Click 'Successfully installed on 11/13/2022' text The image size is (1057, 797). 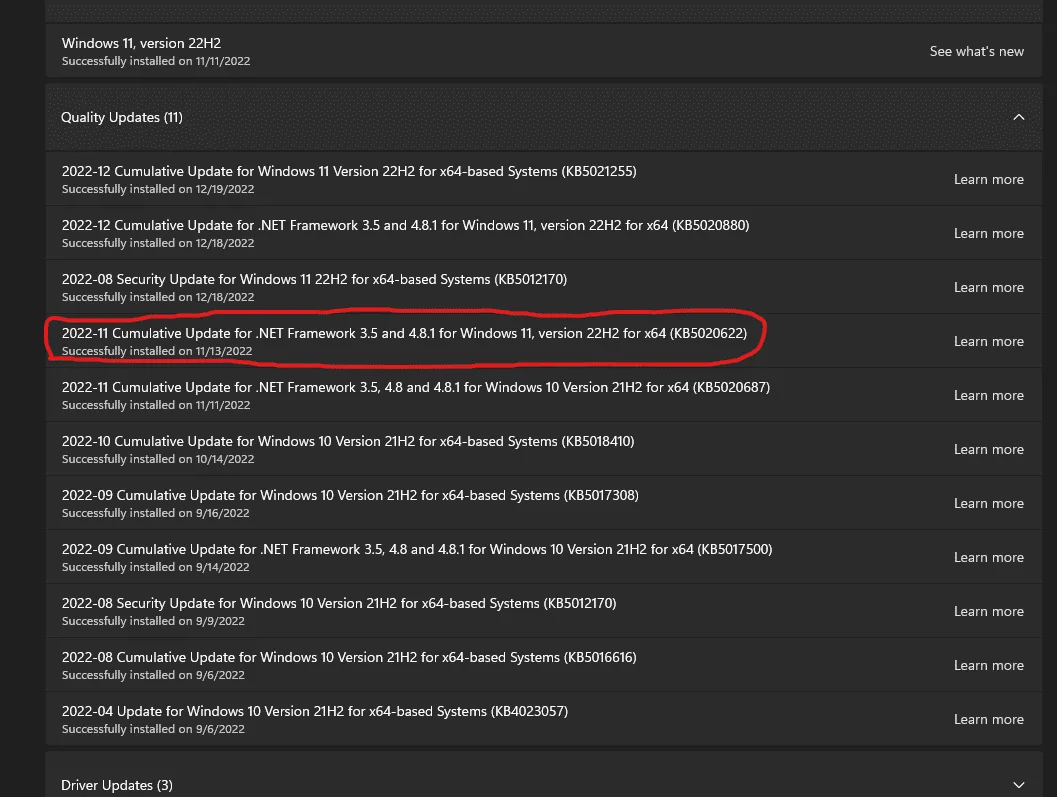click(x=157, y=351)
